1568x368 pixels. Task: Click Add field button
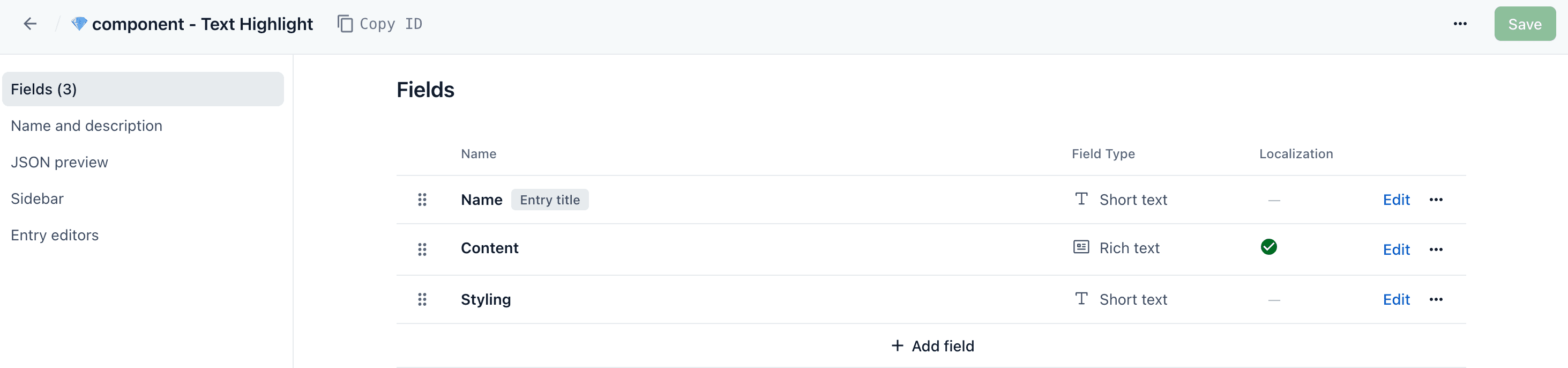coord(932,346)
